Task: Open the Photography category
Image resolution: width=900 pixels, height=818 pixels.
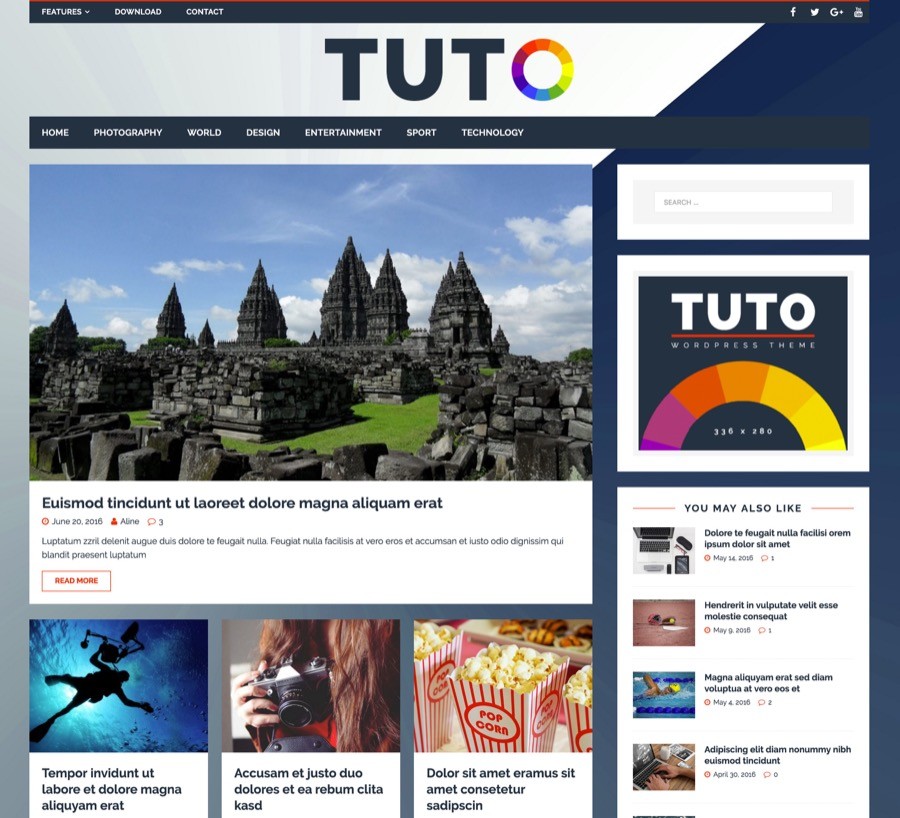Action: point(128,133)
